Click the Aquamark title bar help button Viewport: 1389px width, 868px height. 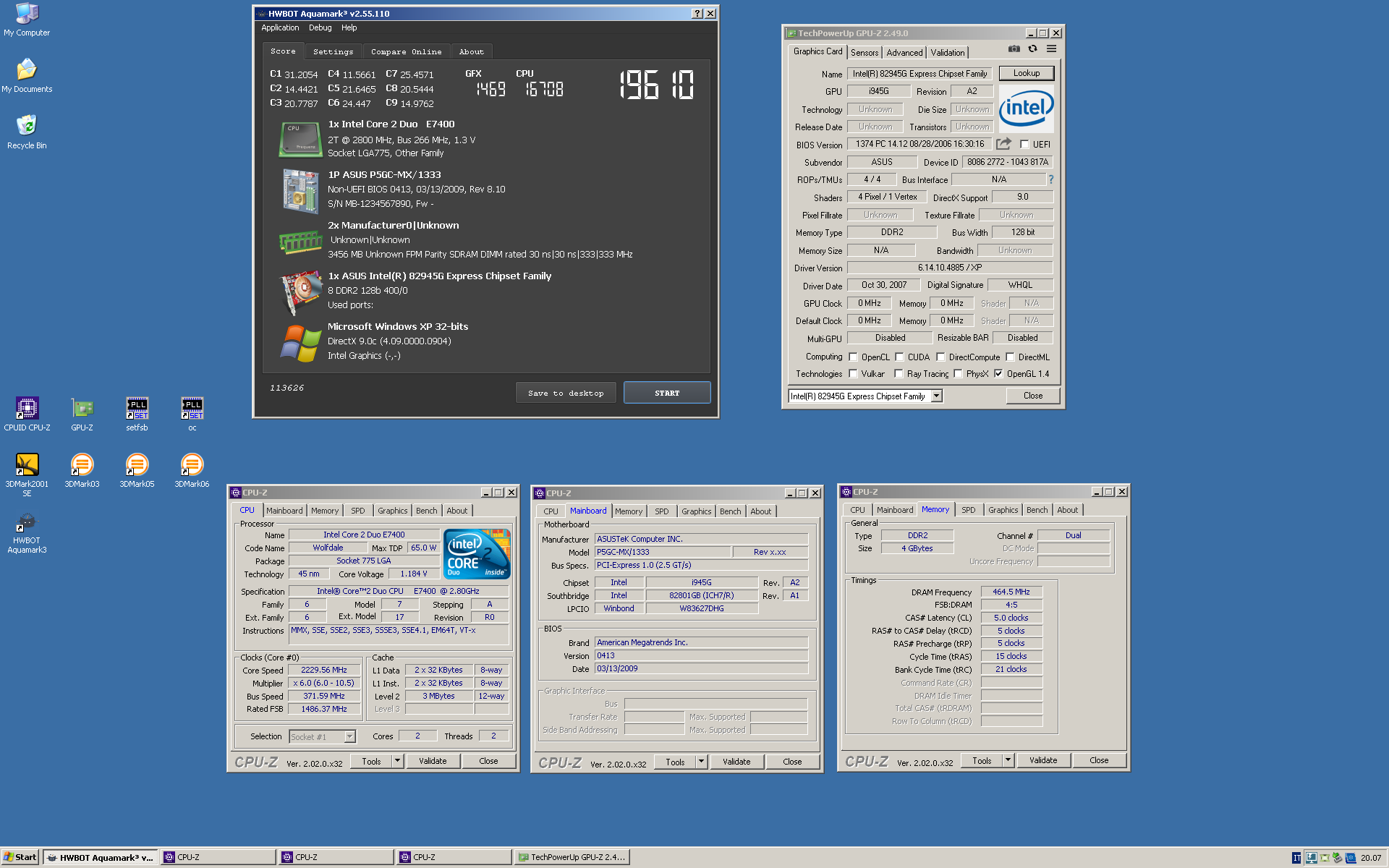click(x=697, y=14)
